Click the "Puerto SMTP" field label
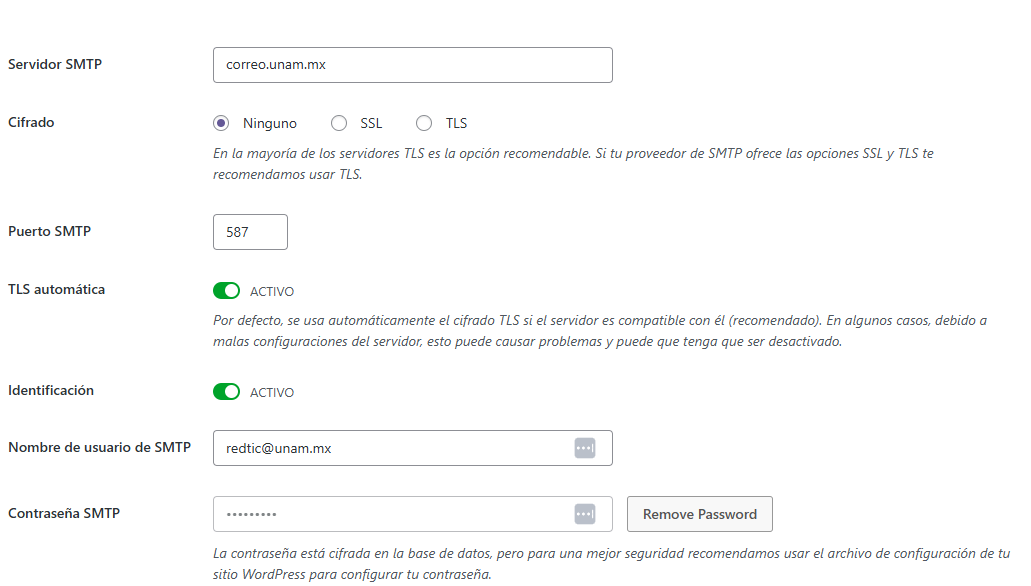This screenshot has width=1031, height=586. tap(50, 232)
